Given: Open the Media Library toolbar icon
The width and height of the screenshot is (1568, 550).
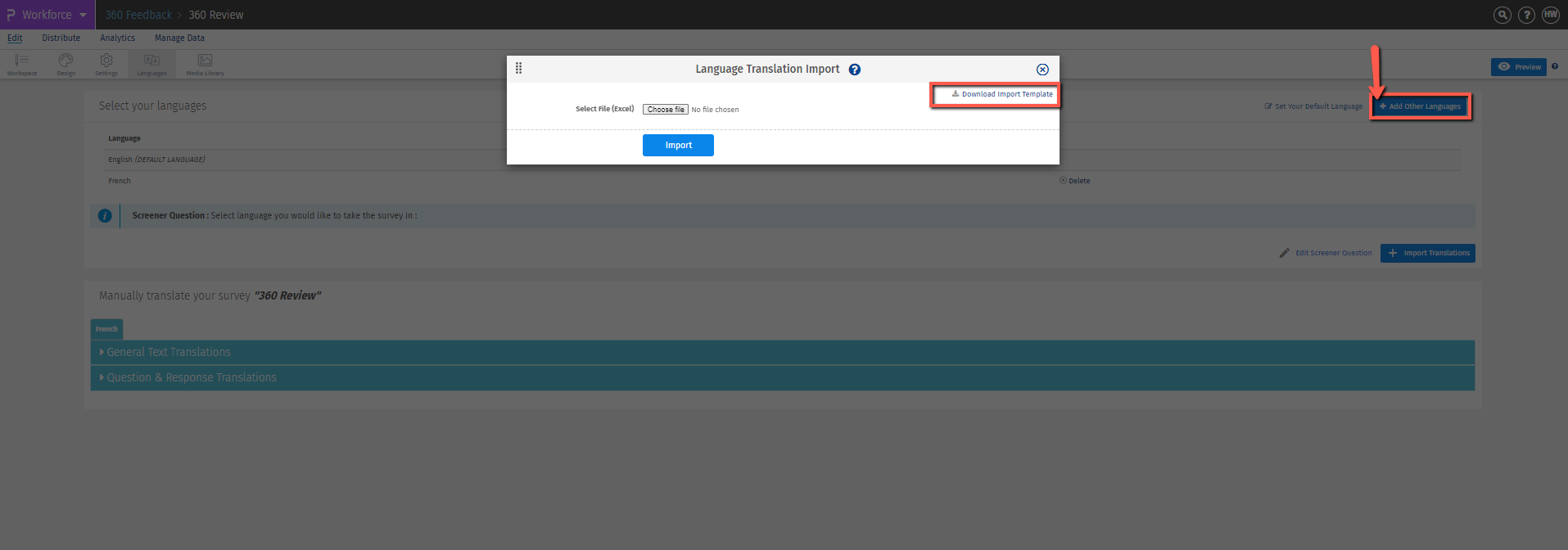Looking at the screenshot, I should 205,64.
